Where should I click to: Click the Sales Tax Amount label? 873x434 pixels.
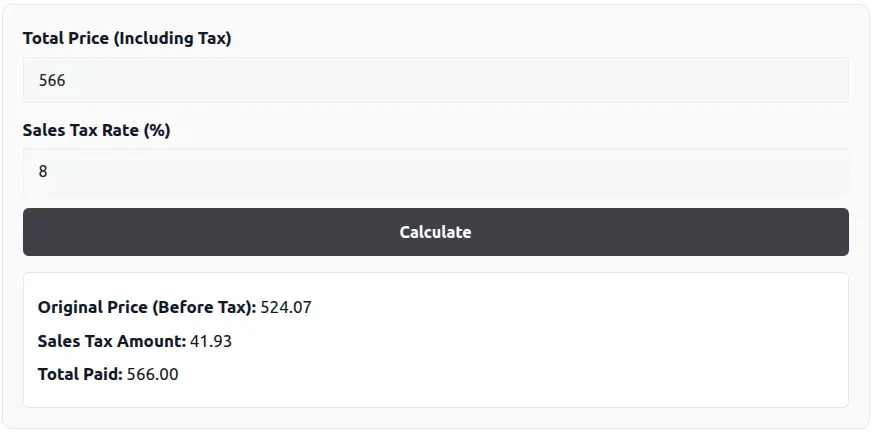pos(112,341)
